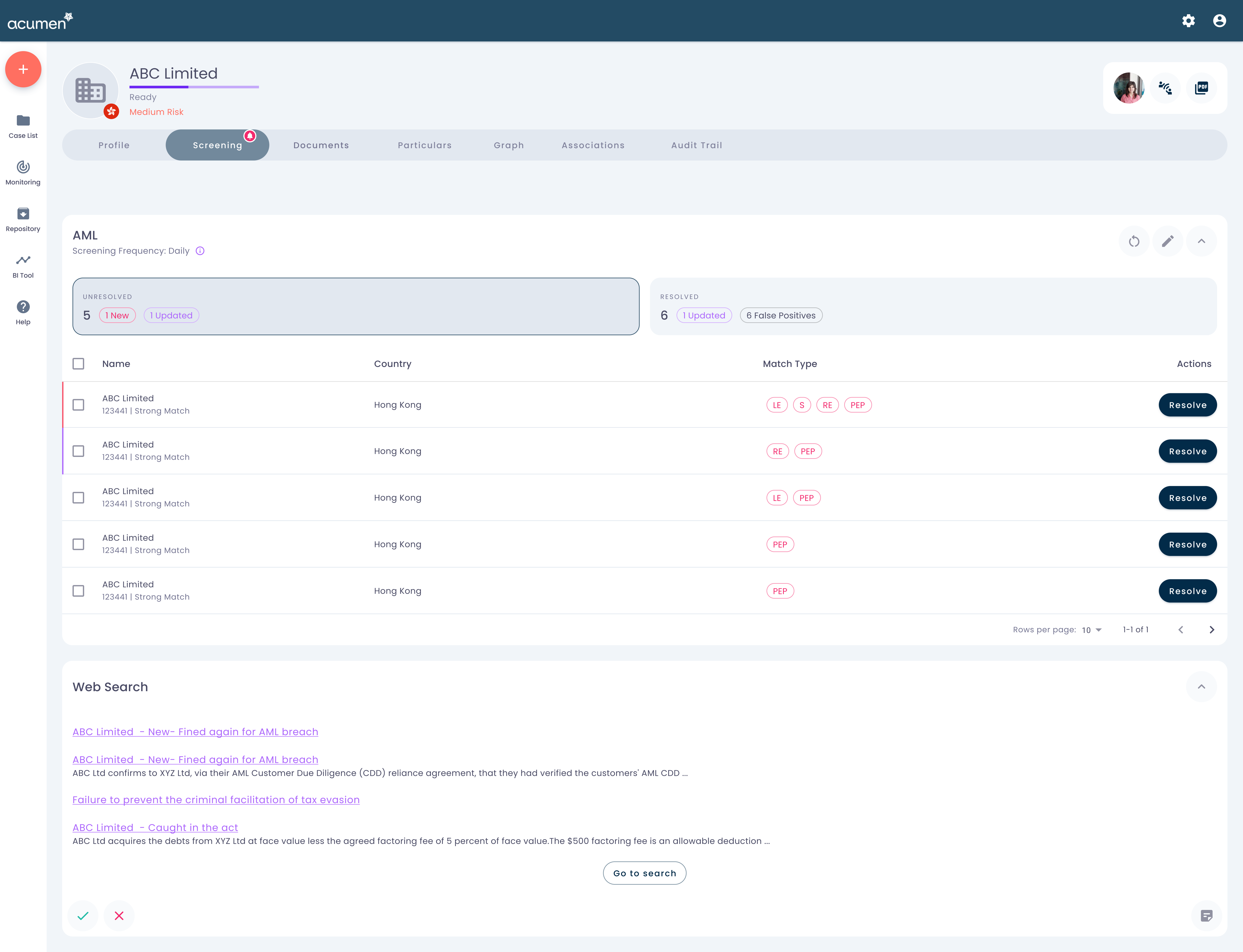Go to next page of results
This screenshot has height=952, width=1243.
[1212, 629]
